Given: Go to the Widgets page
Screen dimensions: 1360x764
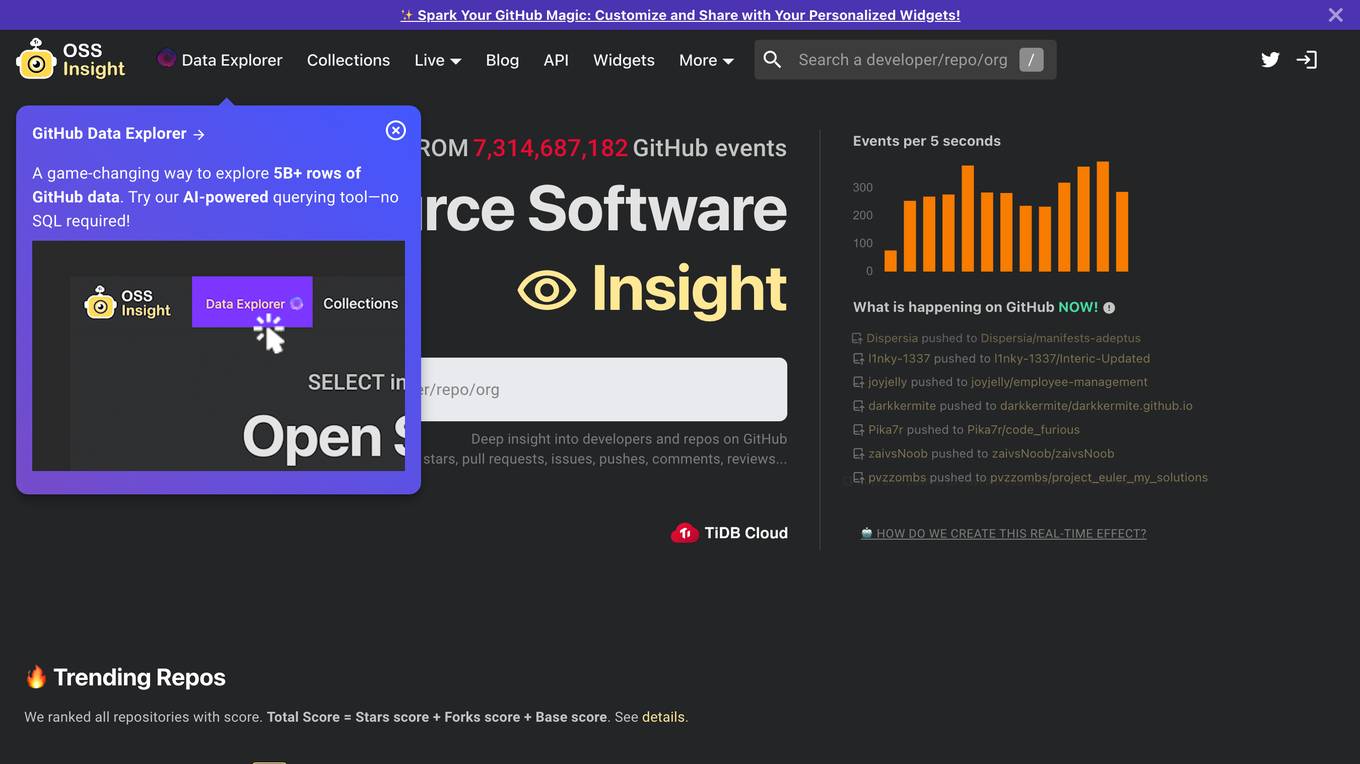Looking at the screenshot, I should coord(624,60).
